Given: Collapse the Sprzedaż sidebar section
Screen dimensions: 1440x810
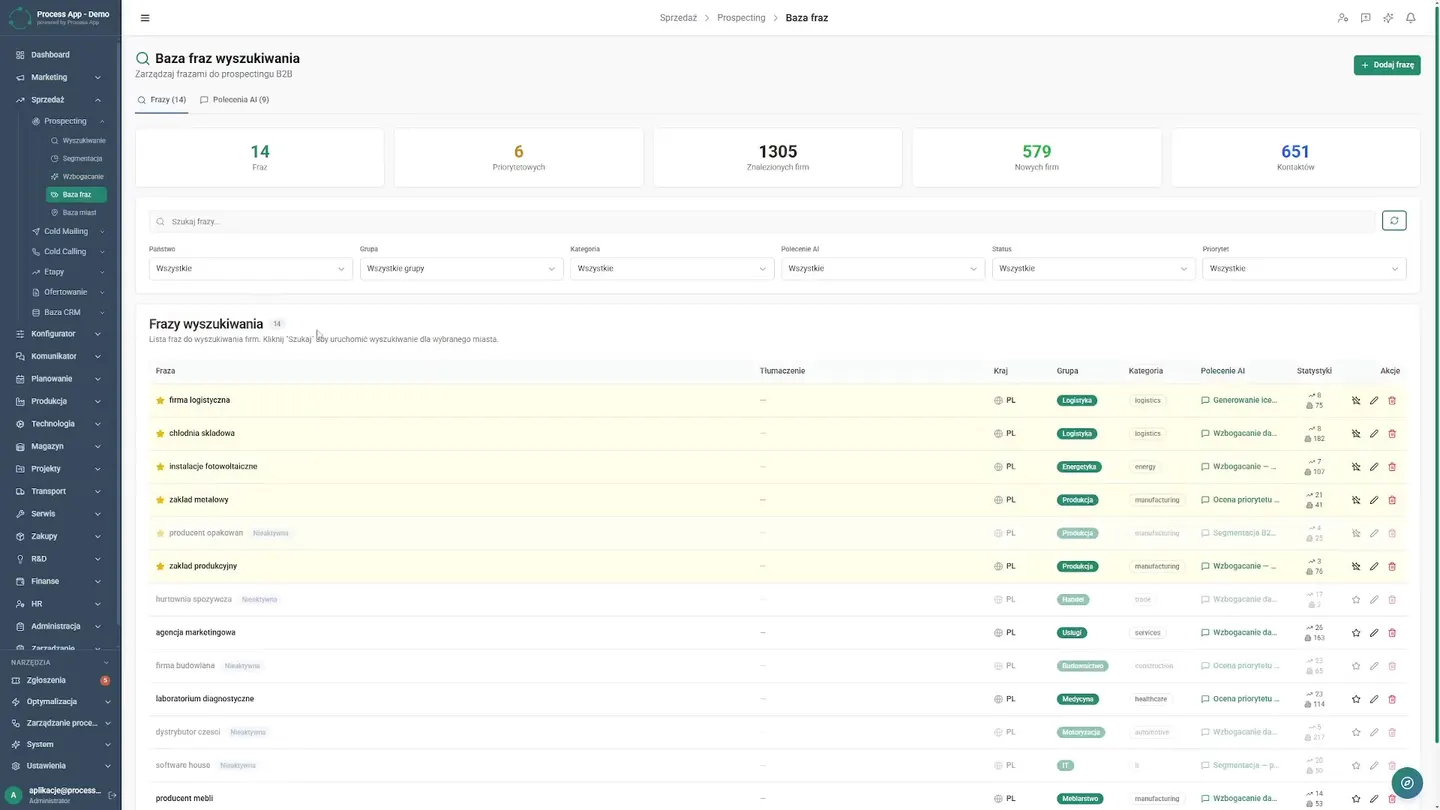Looking at the screenshot, I should coord(59,100).
